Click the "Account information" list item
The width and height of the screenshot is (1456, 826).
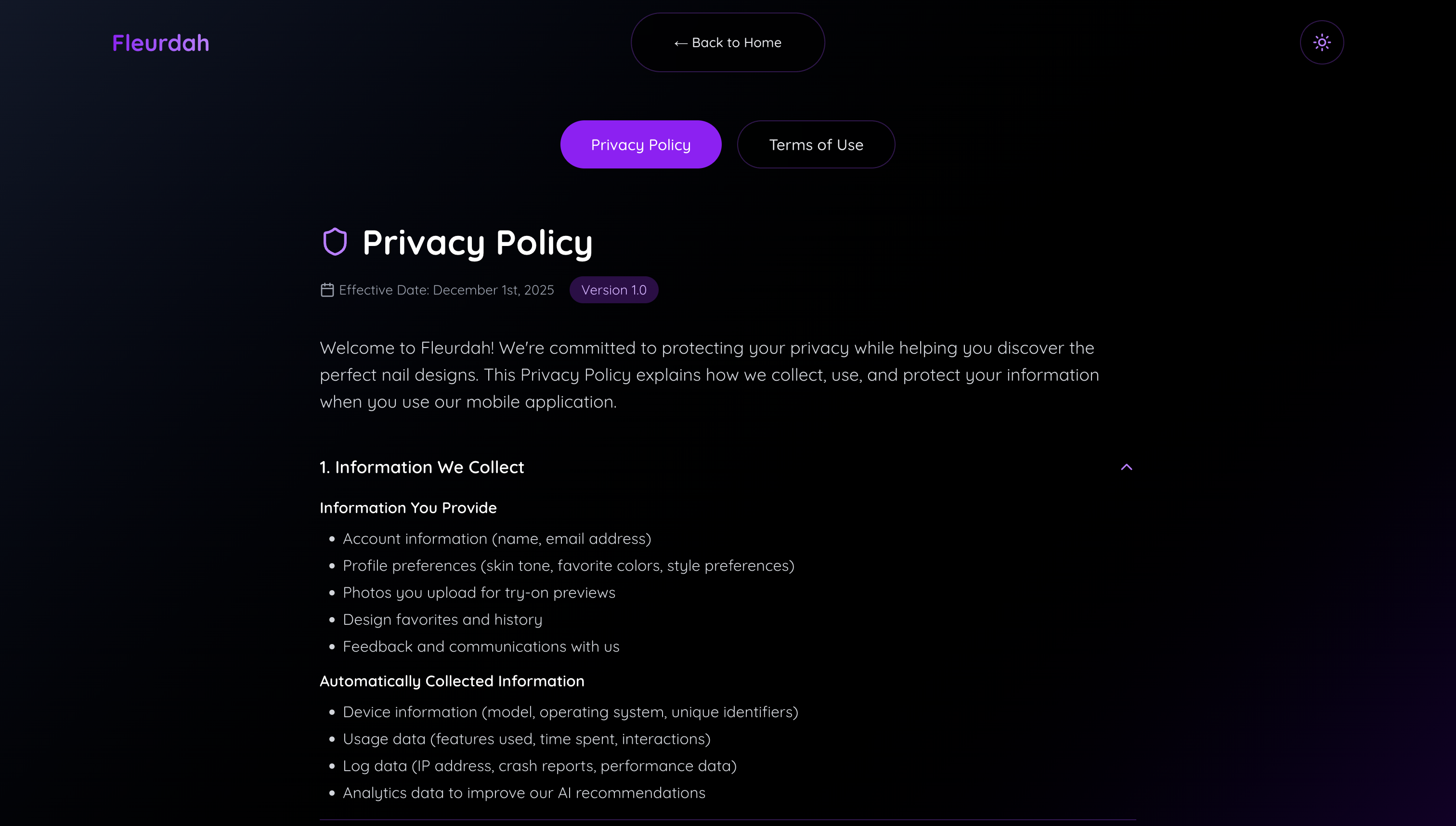[x=496, y=538]
